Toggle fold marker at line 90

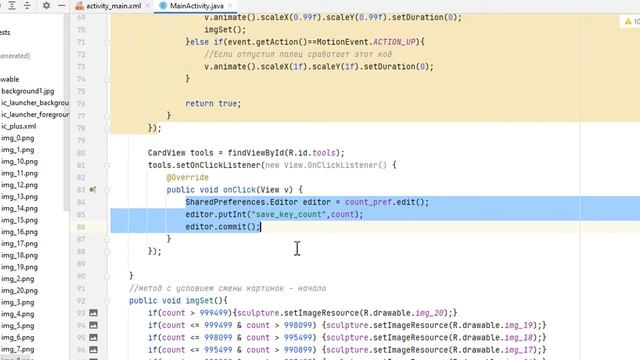(x=107, y=276)
